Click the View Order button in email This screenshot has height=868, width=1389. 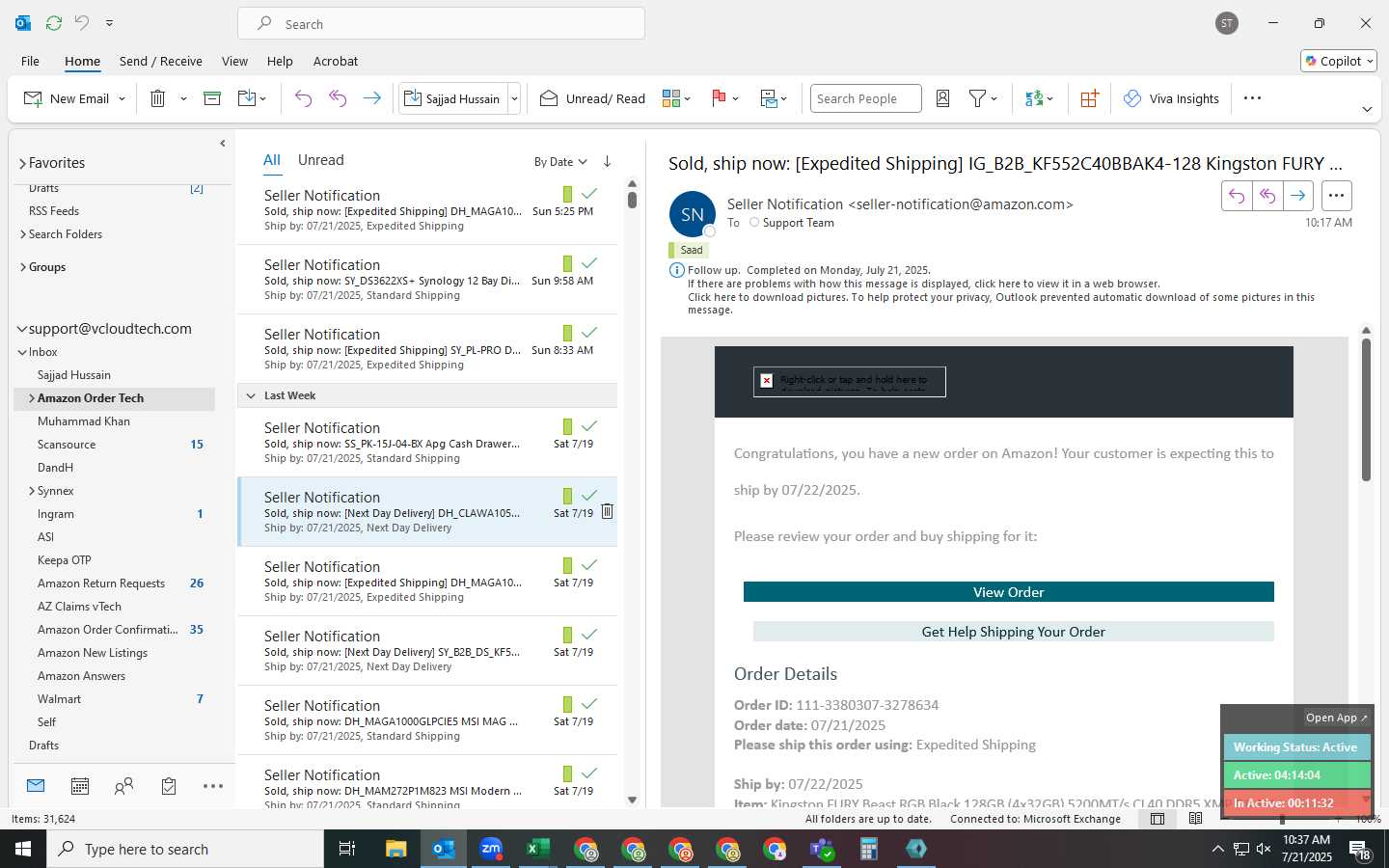(1008, 592)
